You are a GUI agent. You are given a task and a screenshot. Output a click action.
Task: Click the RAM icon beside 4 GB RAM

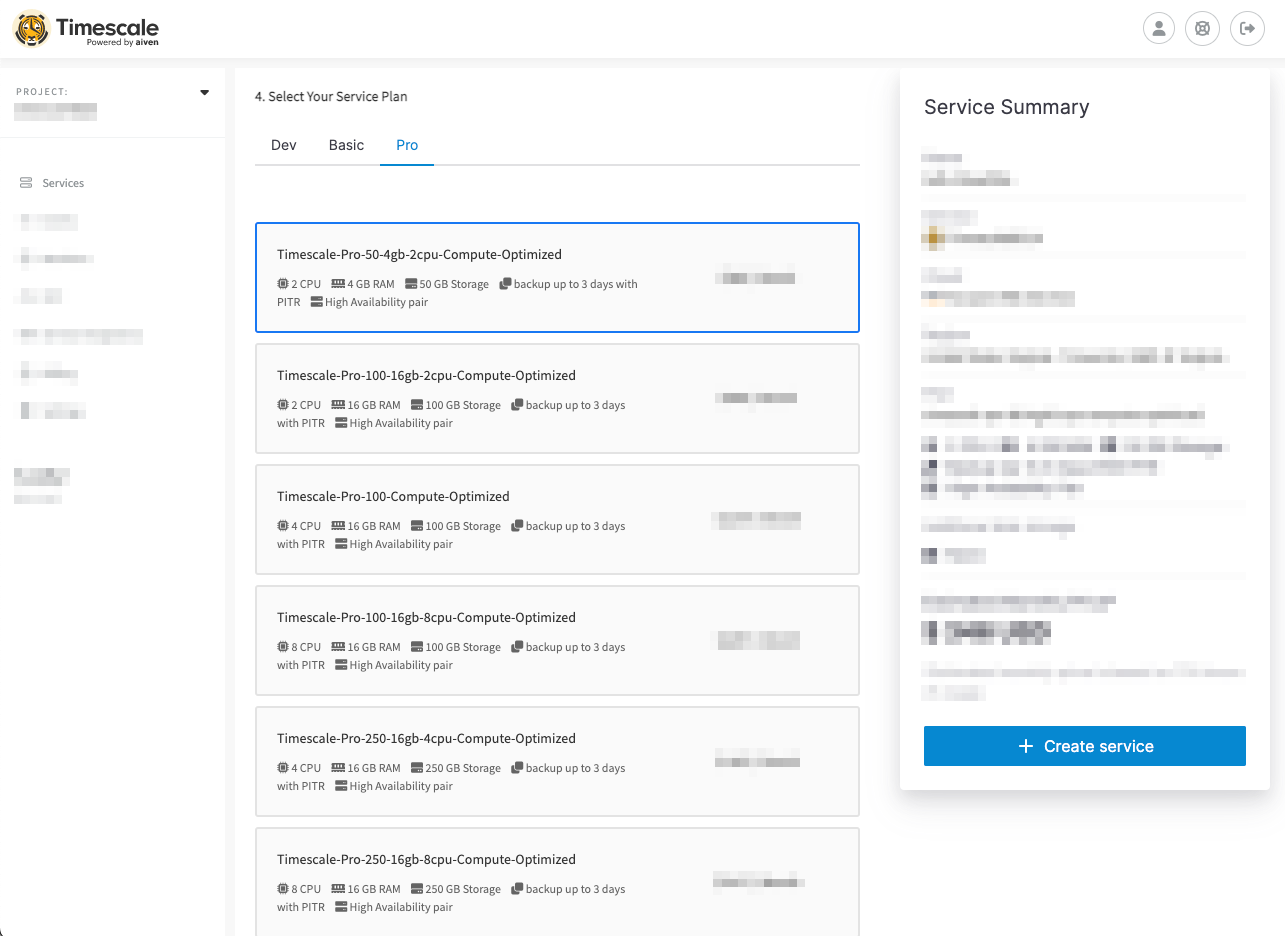point(338,284)
